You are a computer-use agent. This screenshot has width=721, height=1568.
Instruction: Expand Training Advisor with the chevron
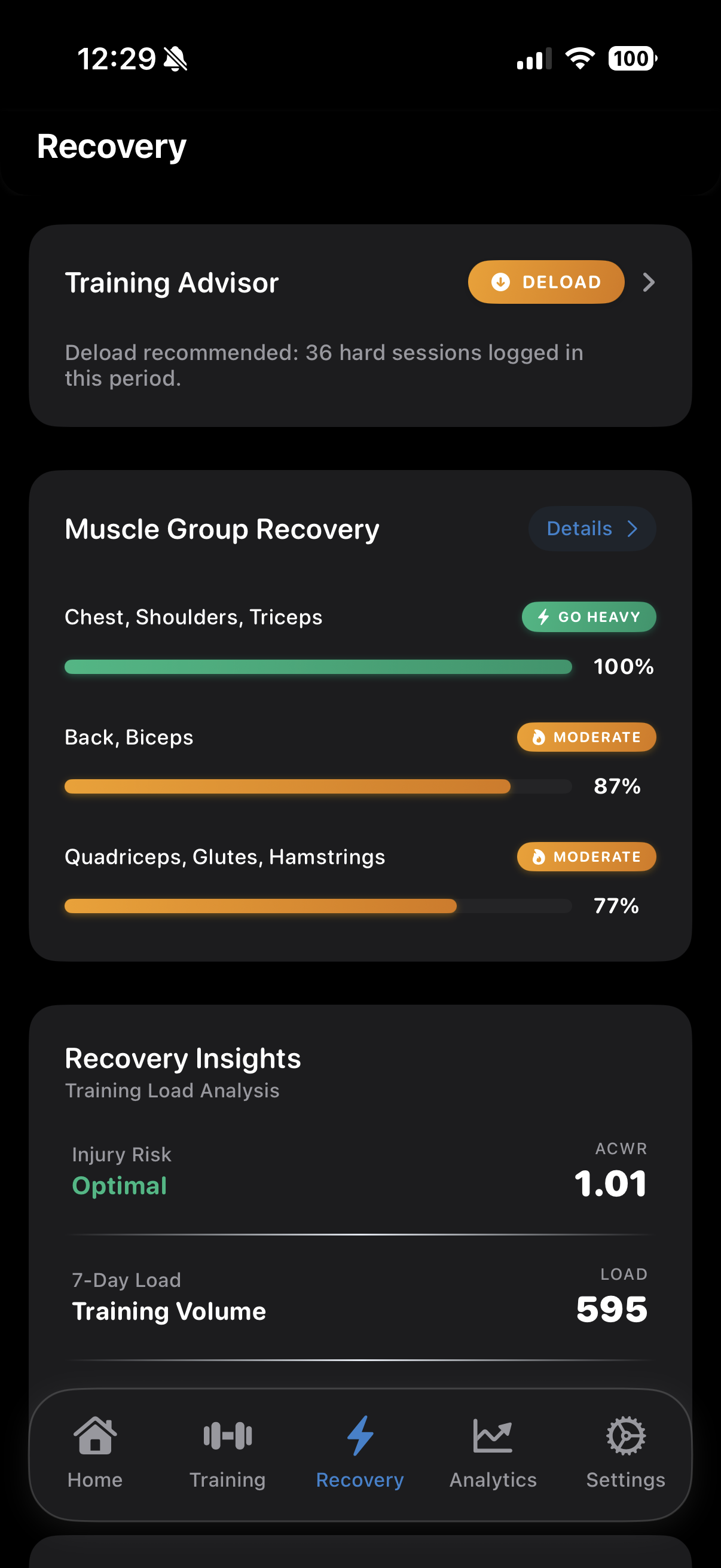click(x=649, y=282)
